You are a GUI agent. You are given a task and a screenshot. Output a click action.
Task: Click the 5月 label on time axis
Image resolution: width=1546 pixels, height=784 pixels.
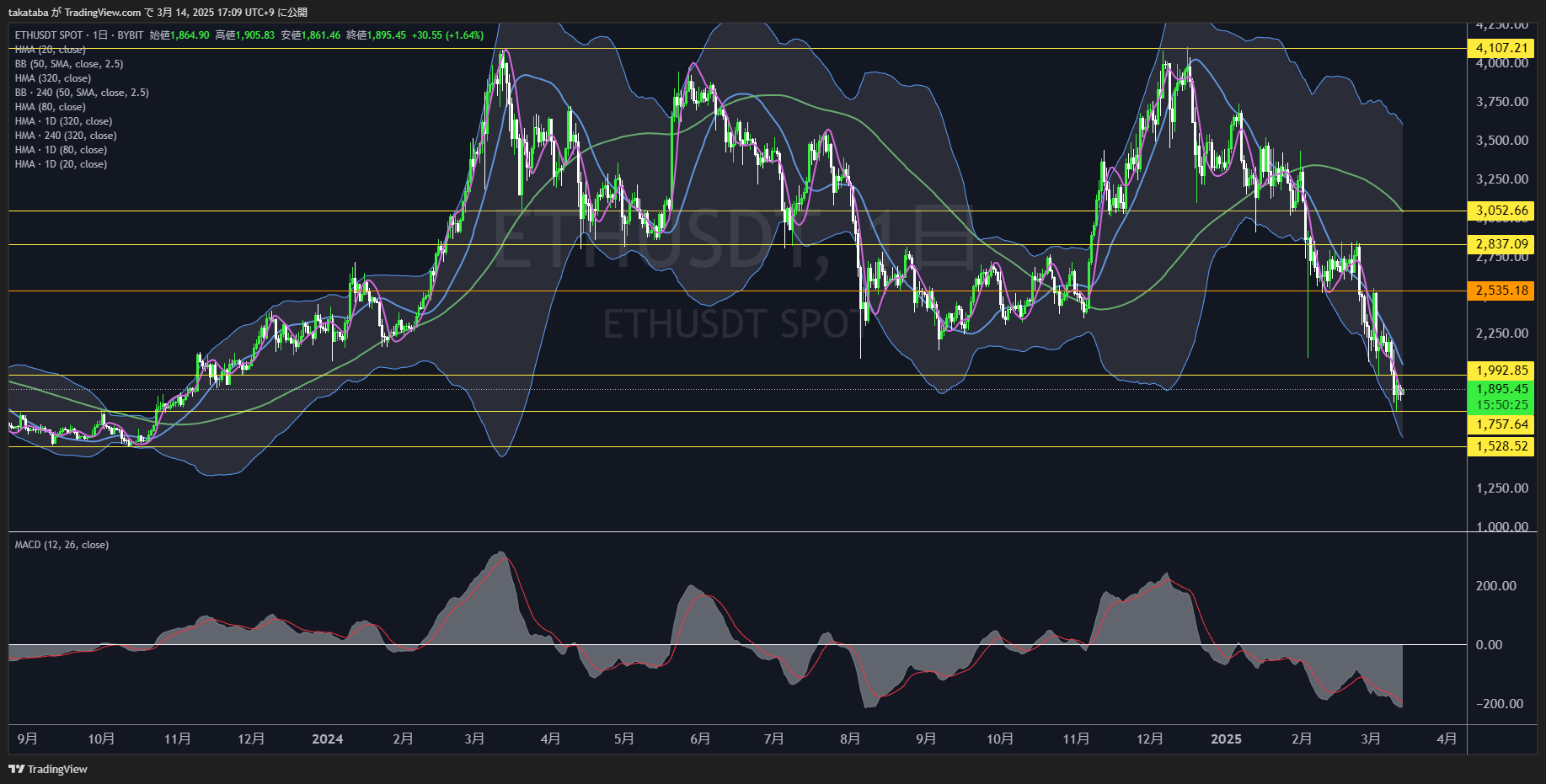624,739
